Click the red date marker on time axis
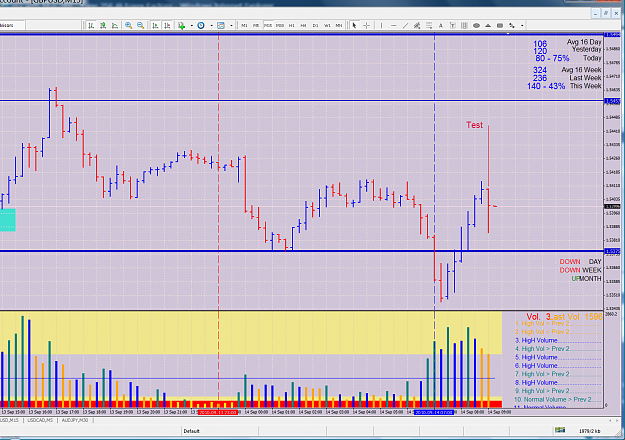Viewport: 625px width, 440px height. tap(218, 412)
